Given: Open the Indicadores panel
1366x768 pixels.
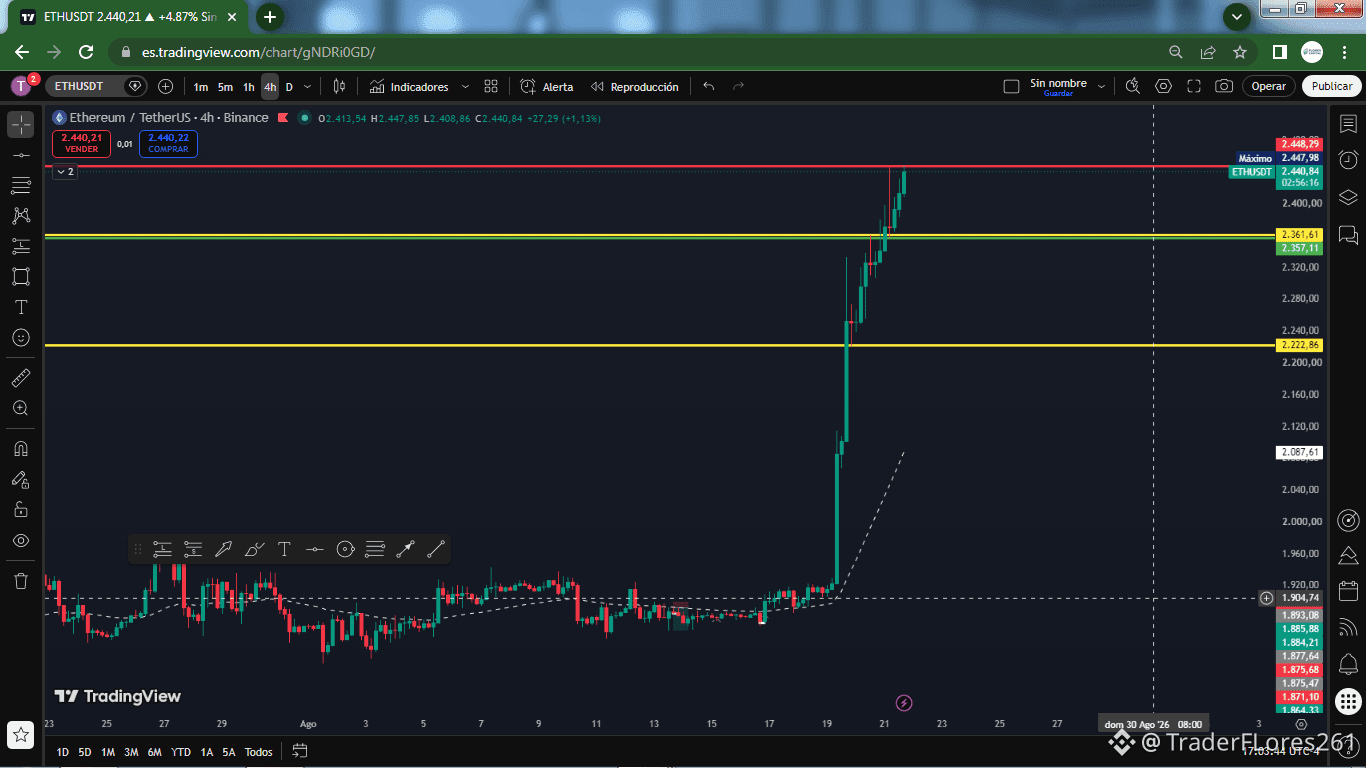Looking at the screenshot, I should click(408, 87).
